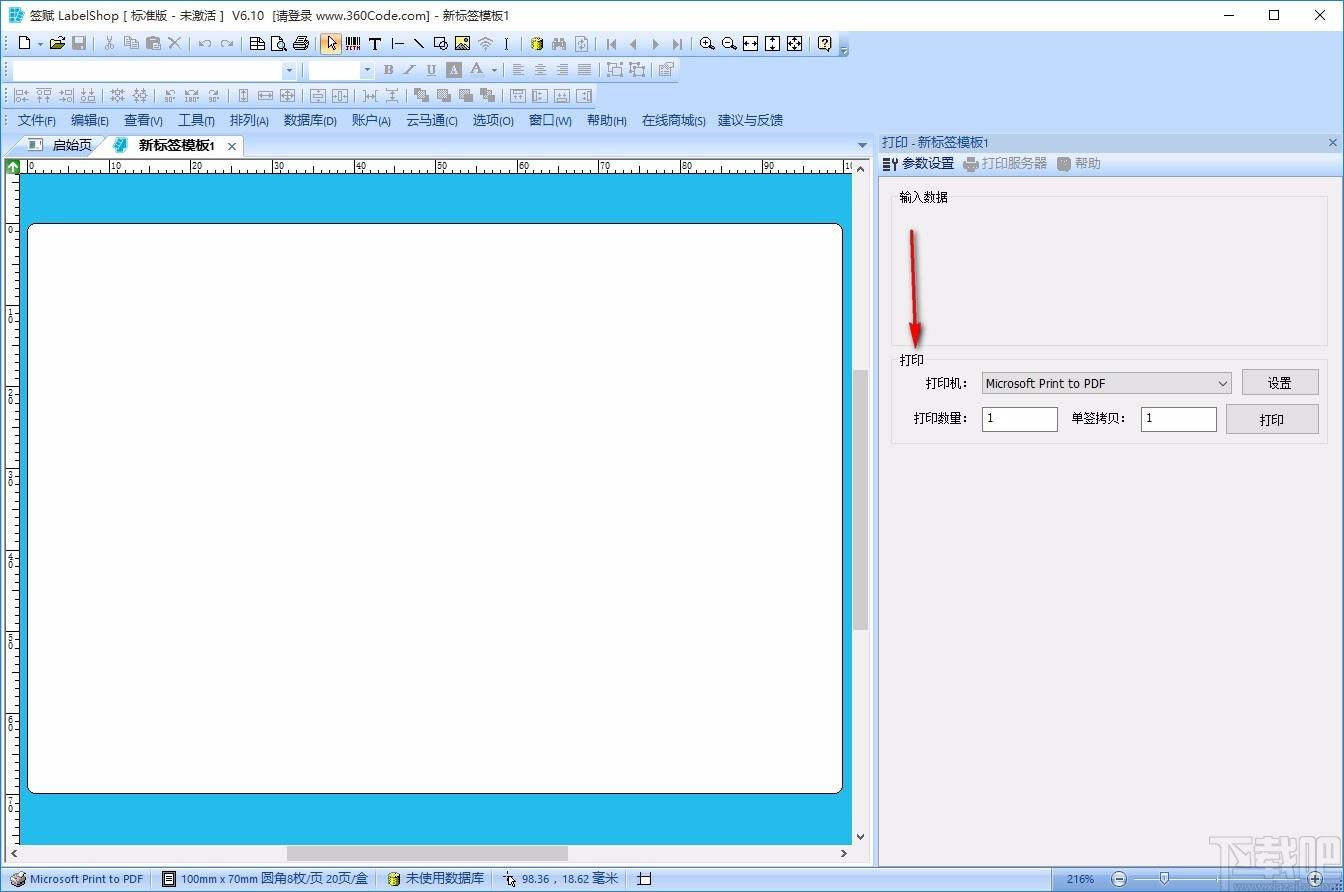Click the 100mm x 70mm label size status
This screenshot has height=892, width=1344.
click(265, 879)
